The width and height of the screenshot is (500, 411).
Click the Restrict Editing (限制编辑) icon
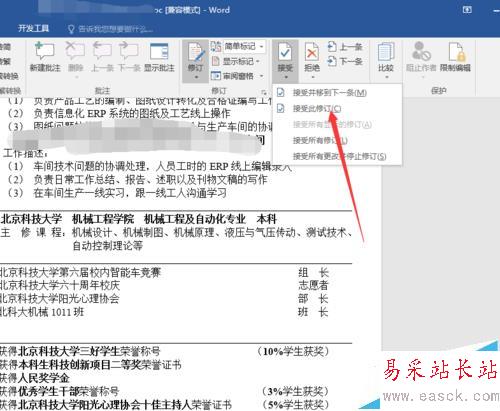[456, 51]
